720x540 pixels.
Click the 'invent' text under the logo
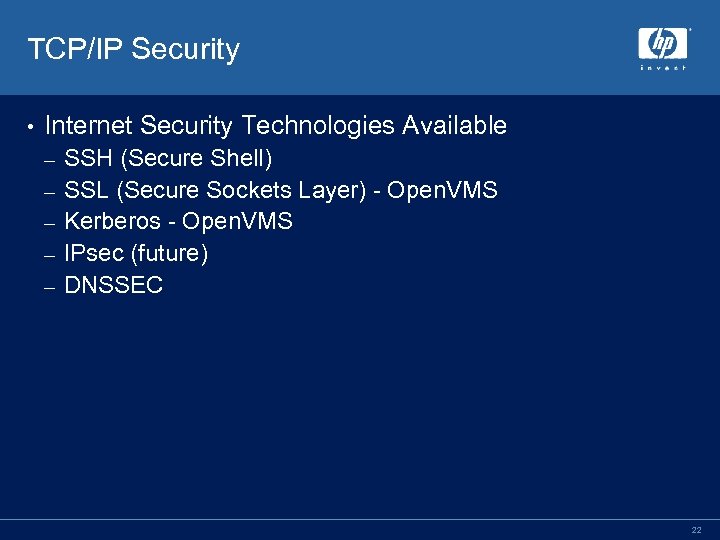pyautogui.click(x=664, y=68)
